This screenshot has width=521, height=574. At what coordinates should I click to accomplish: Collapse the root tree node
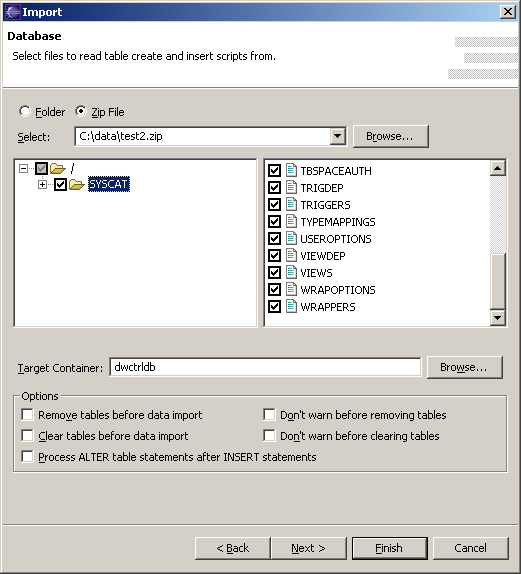23,169
